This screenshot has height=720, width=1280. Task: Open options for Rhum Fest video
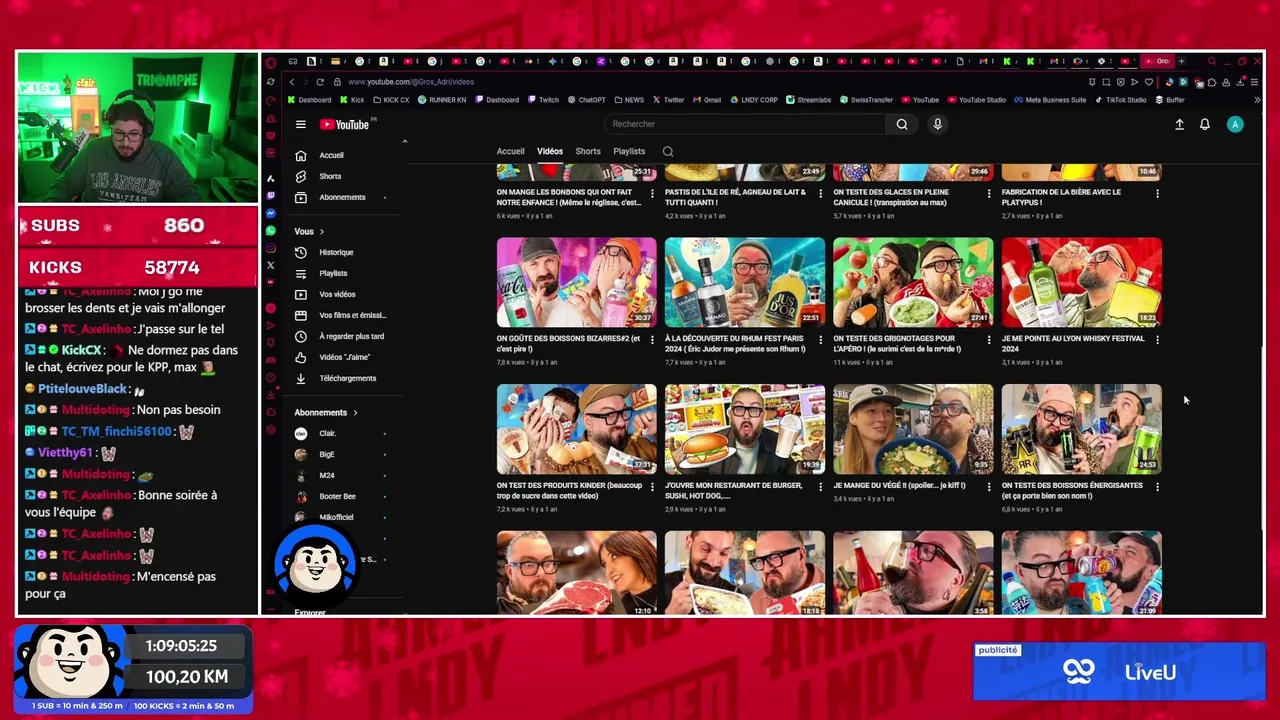point(821,340)
